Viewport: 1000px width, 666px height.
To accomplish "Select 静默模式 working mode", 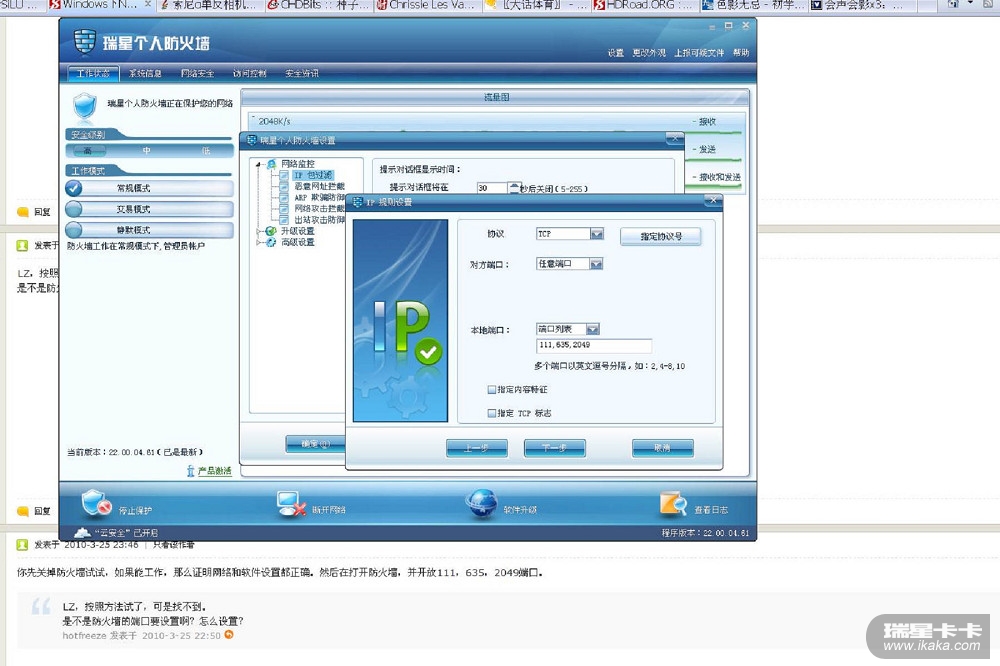I will pyautogui.click(x=149, y=230).
